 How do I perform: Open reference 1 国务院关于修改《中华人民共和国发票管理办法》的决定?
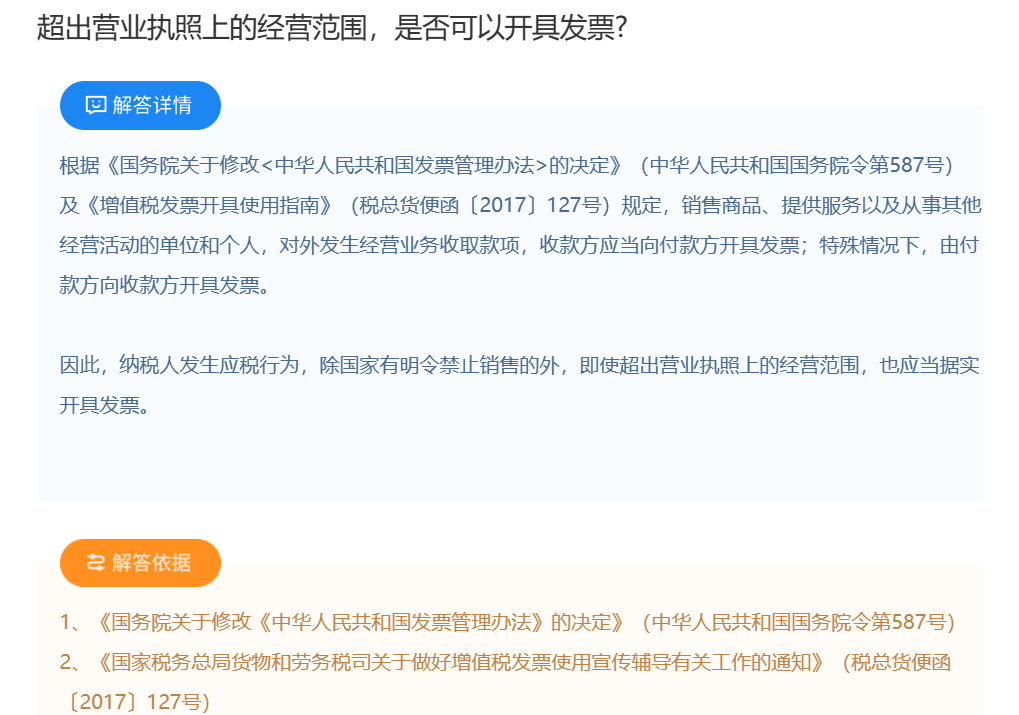click(x=508, y=622)
